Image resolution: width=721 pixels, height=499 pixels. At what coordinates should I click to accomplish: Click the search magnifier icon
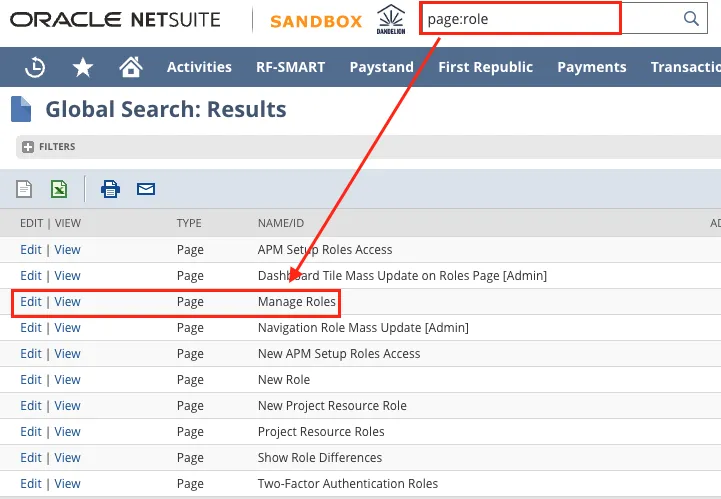pyautogui.click(x=691, y=19)
